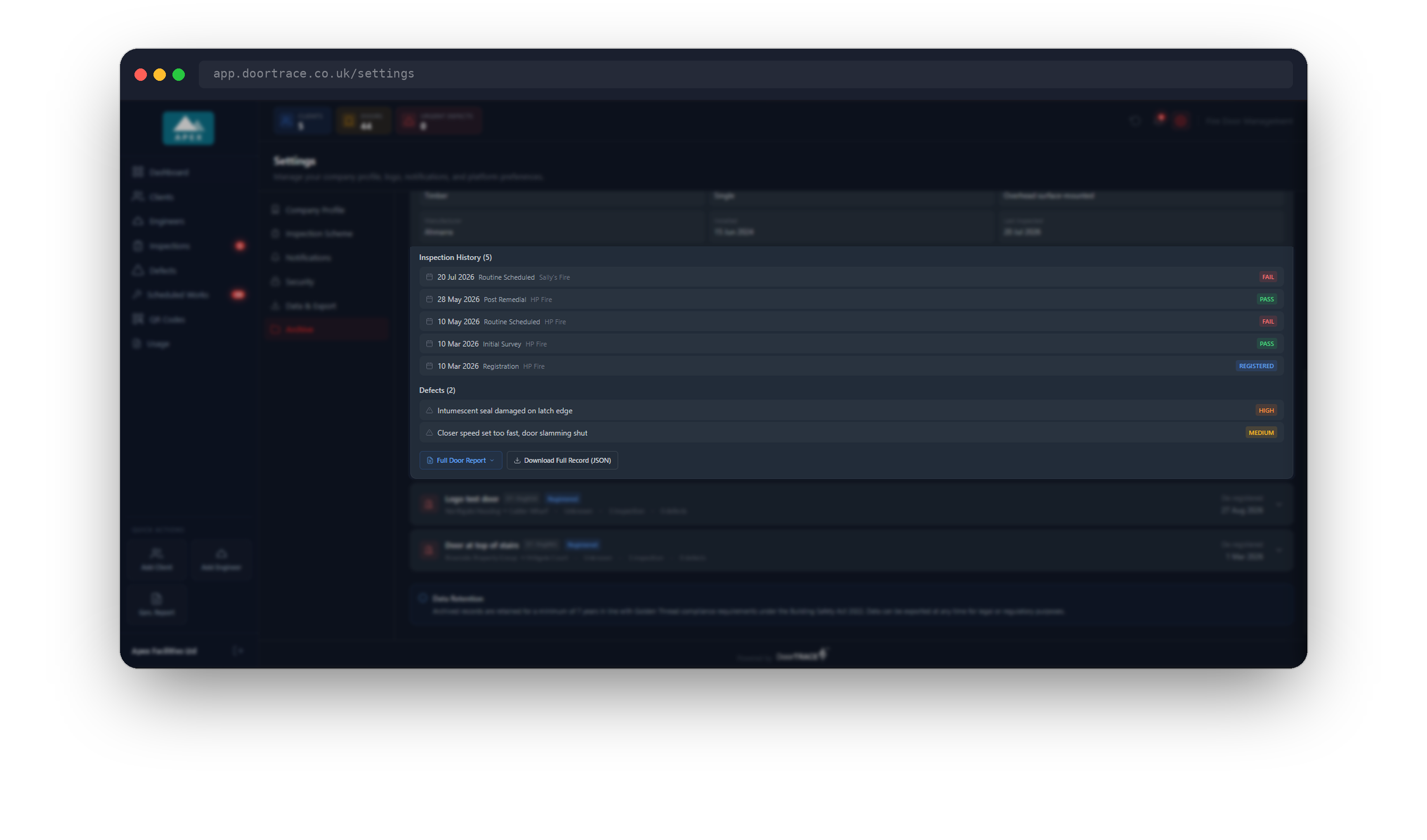Click calendar icon beside 28 May 2026

click(429, 299)
